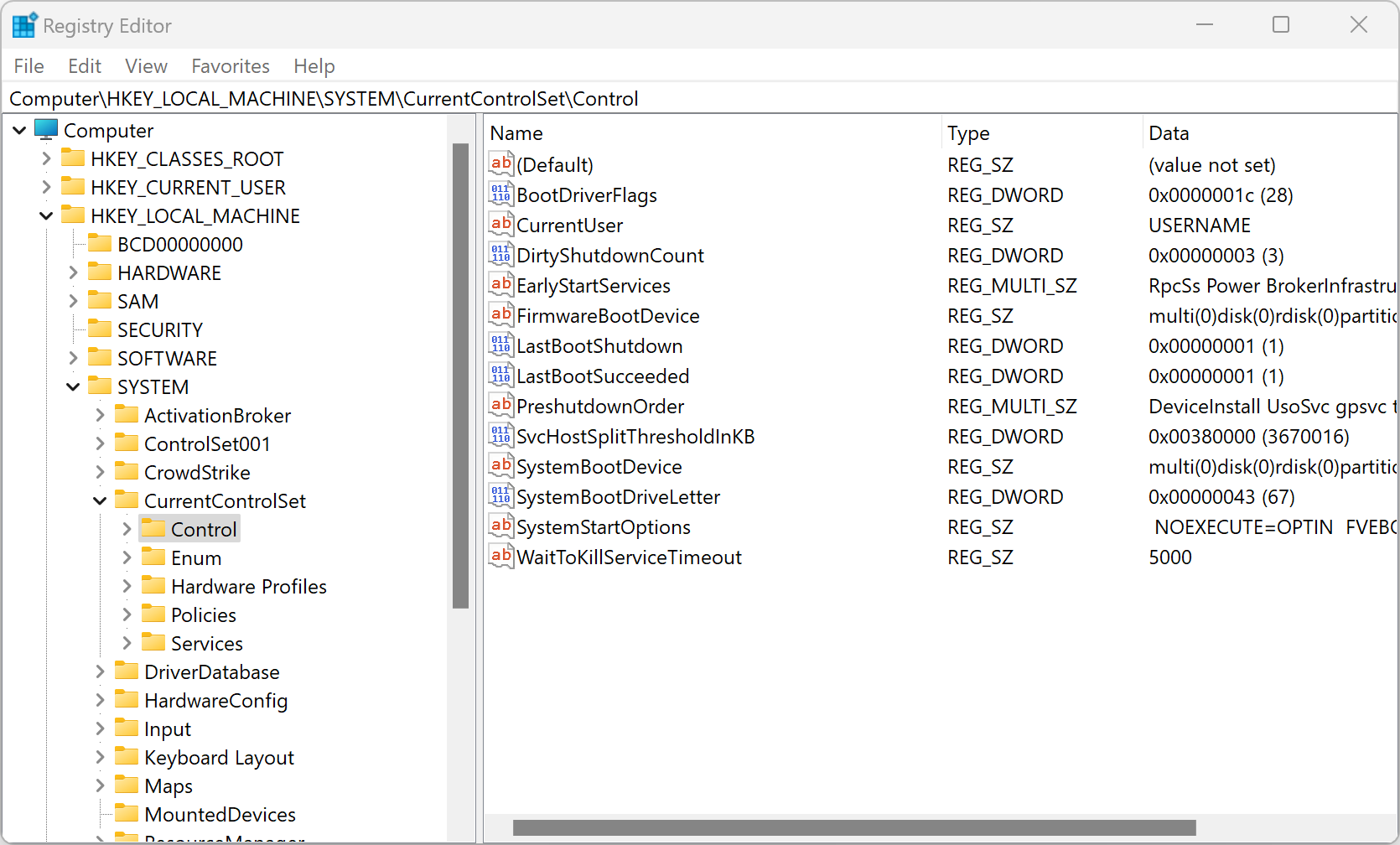Image resolution: width=1400 pixels, height=845 pixels.
Task: Click the horizontal scrollbar in values pane
Action: [x=853, y=827]
